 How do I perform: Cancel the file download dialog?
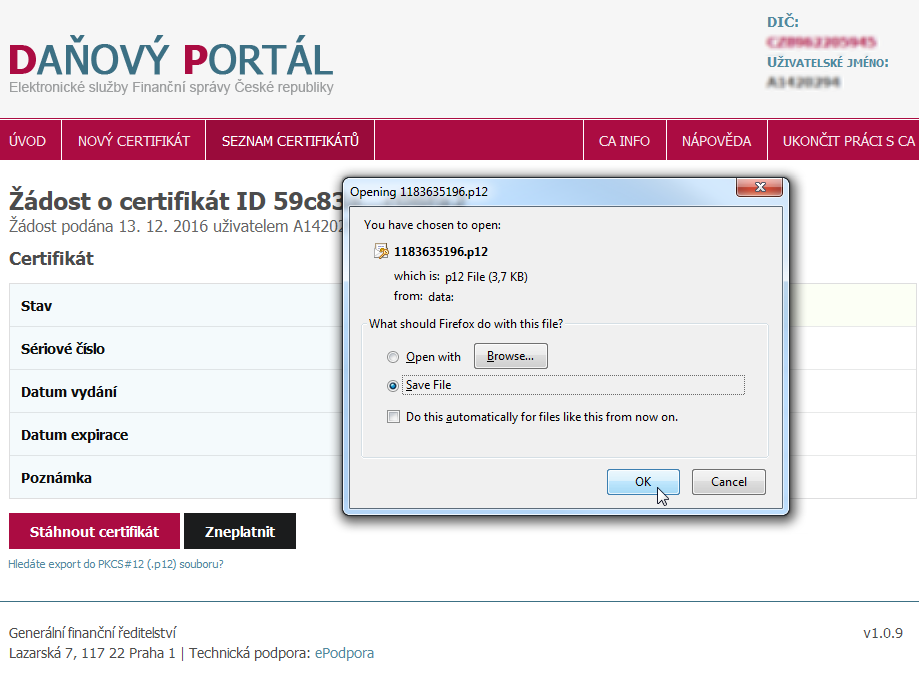(728, 481)
